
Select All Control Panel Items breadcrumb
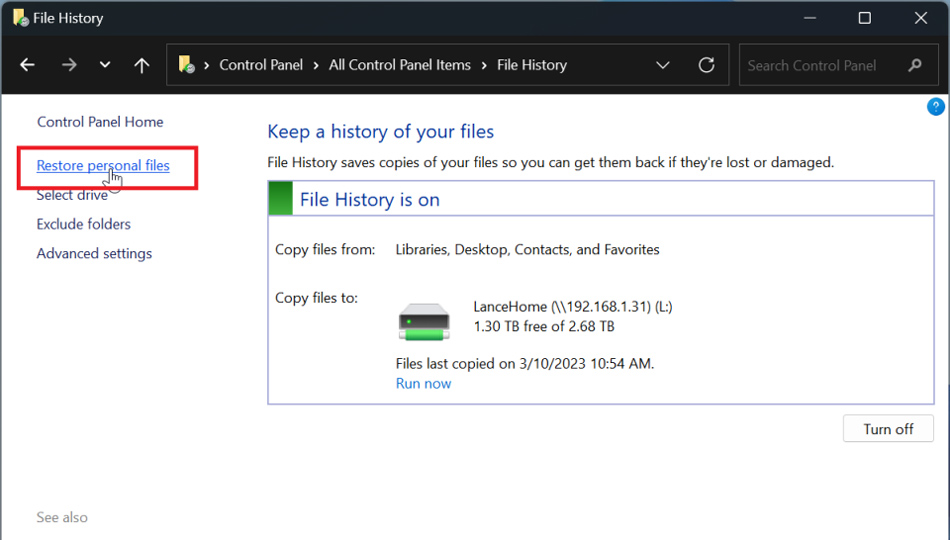[x=399, y=65]
